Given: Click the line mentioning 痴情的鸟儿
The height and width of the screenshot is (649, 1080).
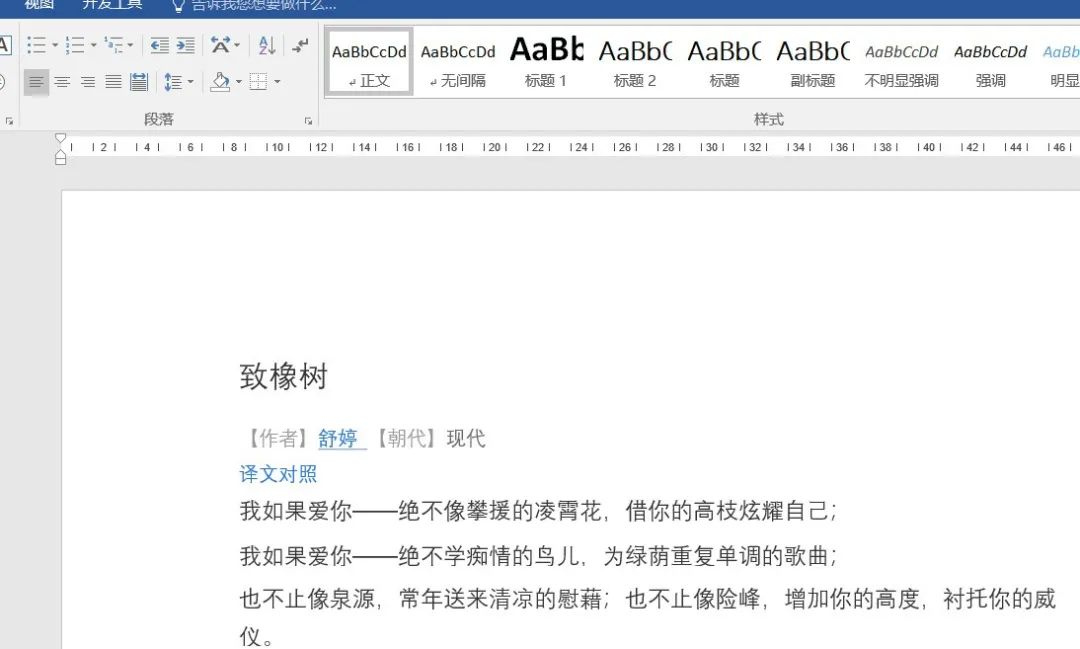Looking at the screenshot, I should pos(539,555).
